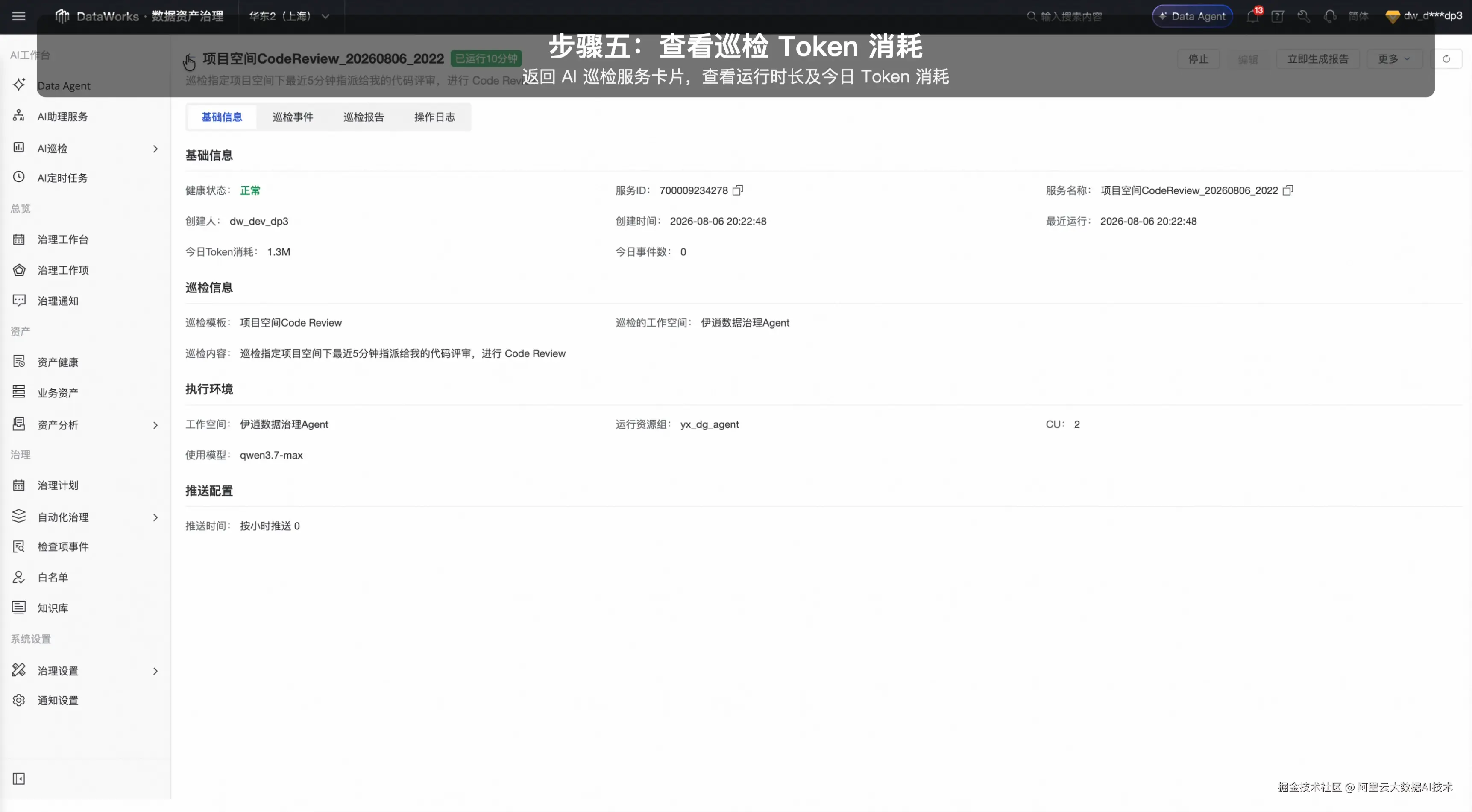Switch to 巡检报告 tab
The image size is (1472, 812).
(x=364, y=117)
